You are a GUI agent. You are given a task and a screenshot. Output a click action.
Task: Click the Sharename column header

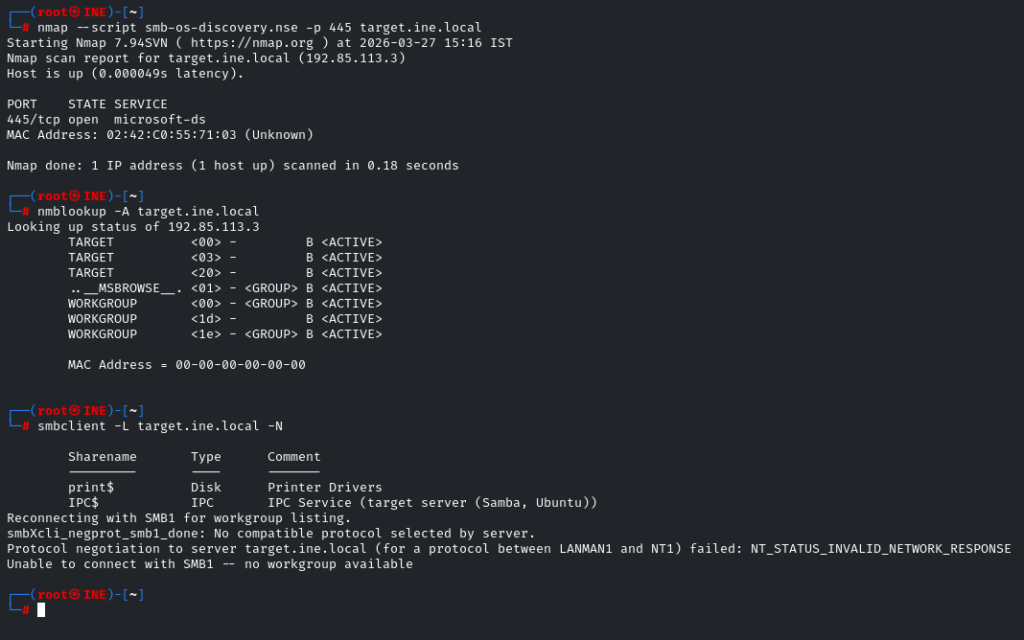(102, 457)
